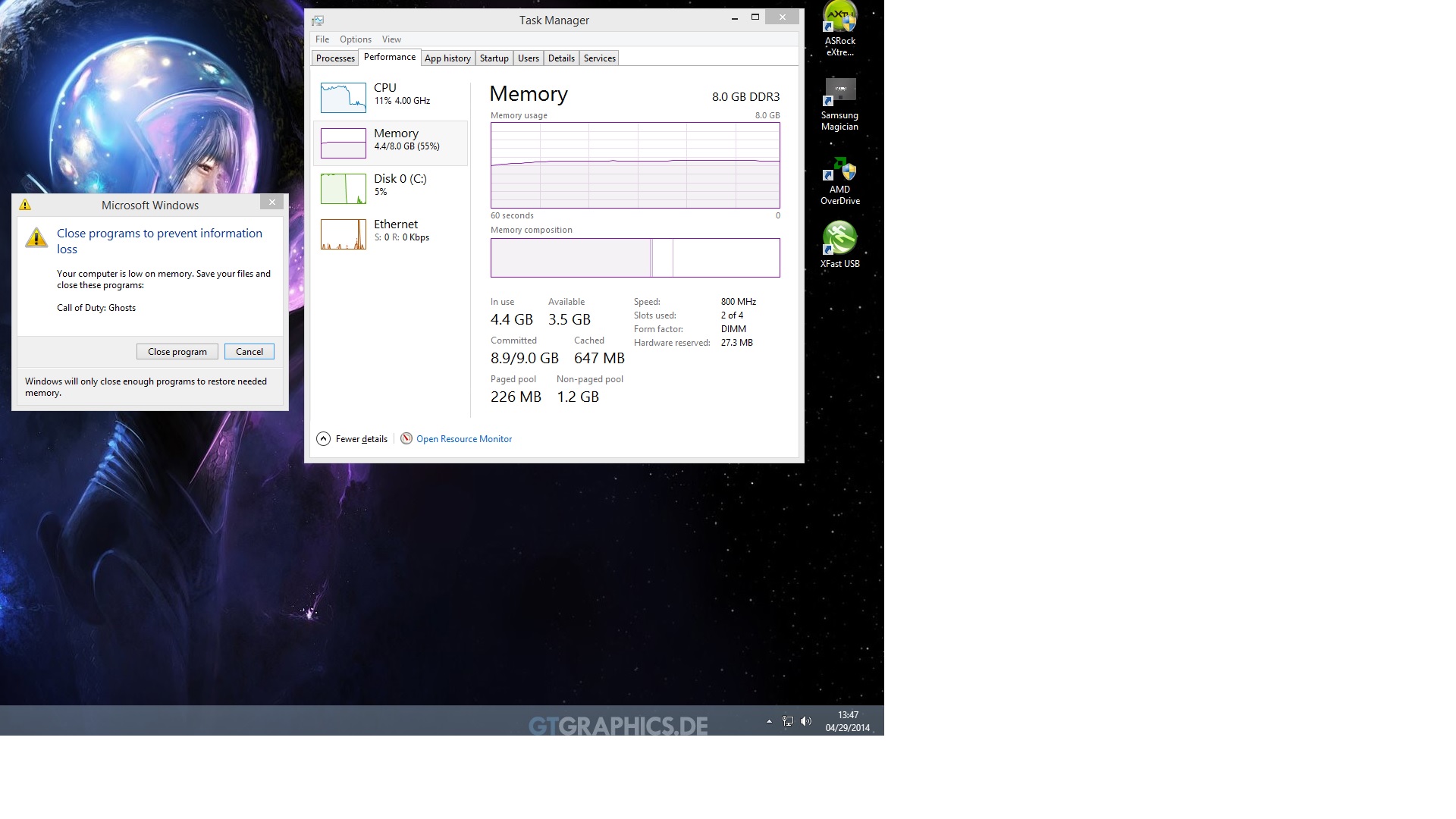The image size is (1456, 819).
Task: Click Cancel in low memory dialog
Action: pos(249,352)
